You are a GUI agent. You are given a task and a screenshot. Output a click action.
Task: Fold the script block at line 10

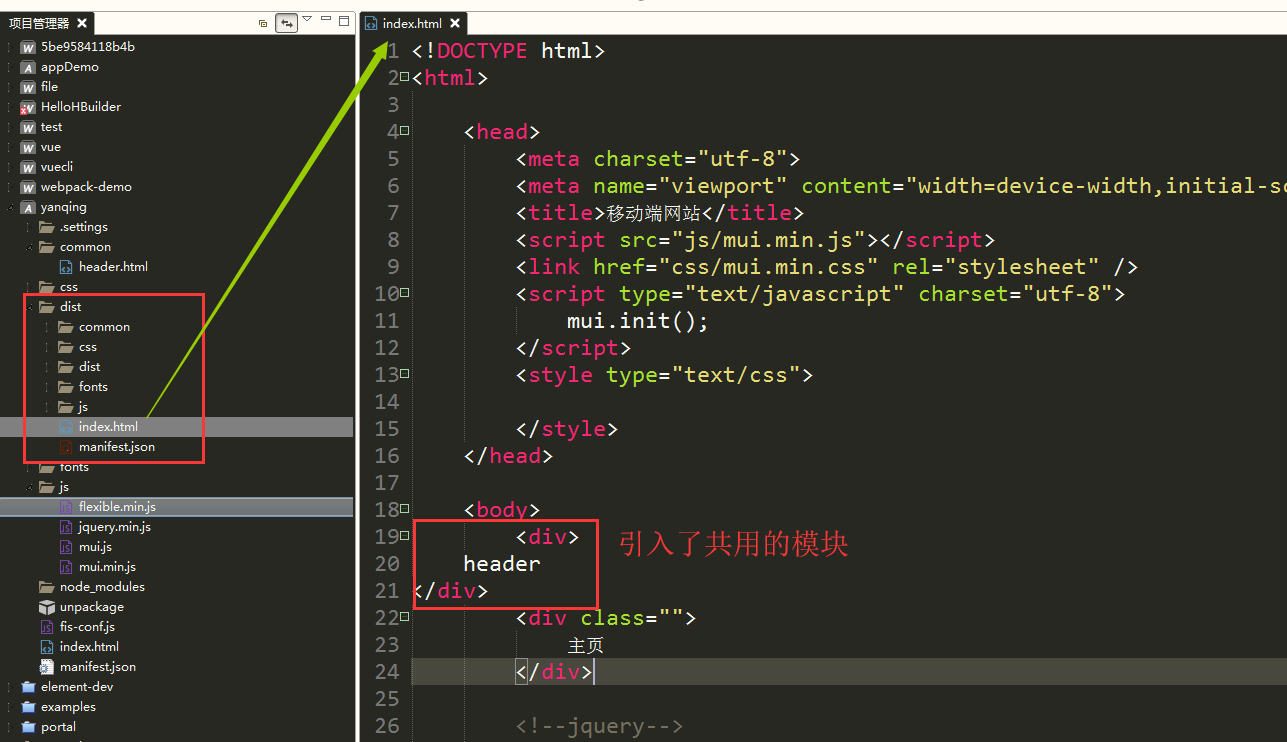coord(405,293)
